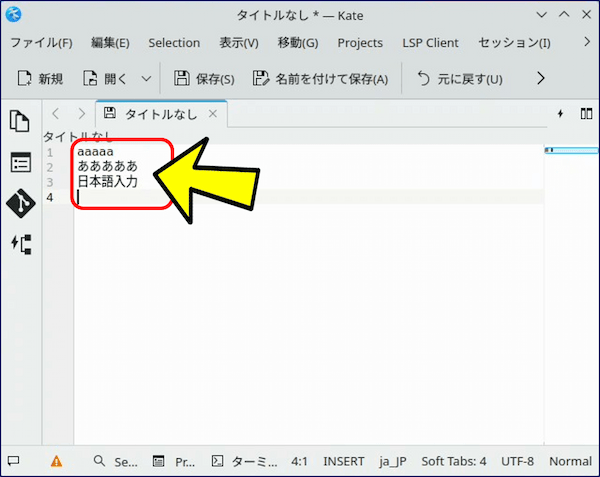This screenshot has width=600, height=477.
Task: Open the UTF-8 encoding selector
Action: pyautogui.click(x=517, y=462)
